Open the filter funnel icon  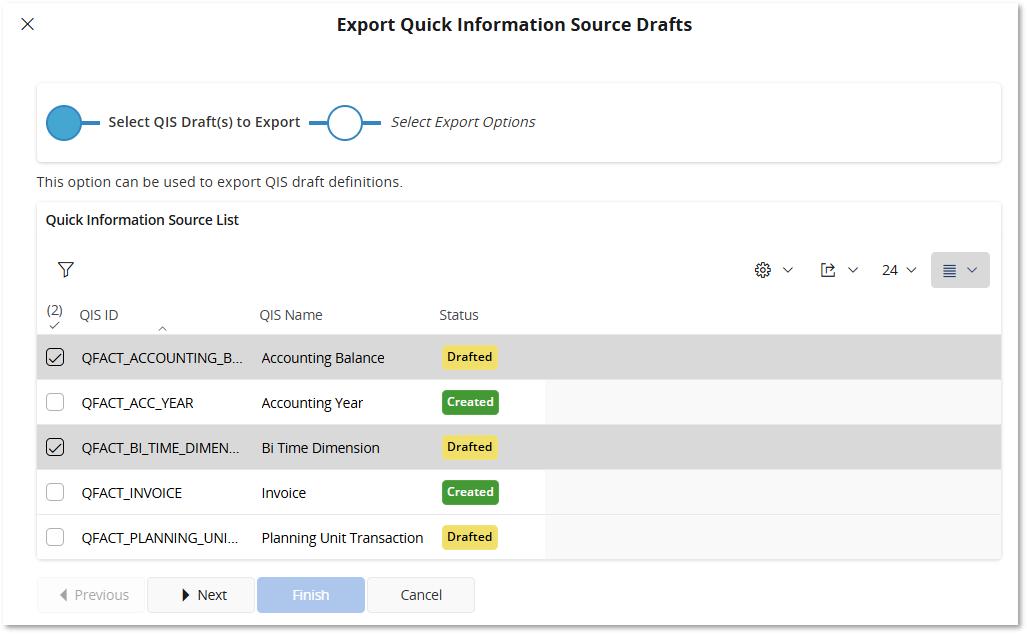coord(65,269)
